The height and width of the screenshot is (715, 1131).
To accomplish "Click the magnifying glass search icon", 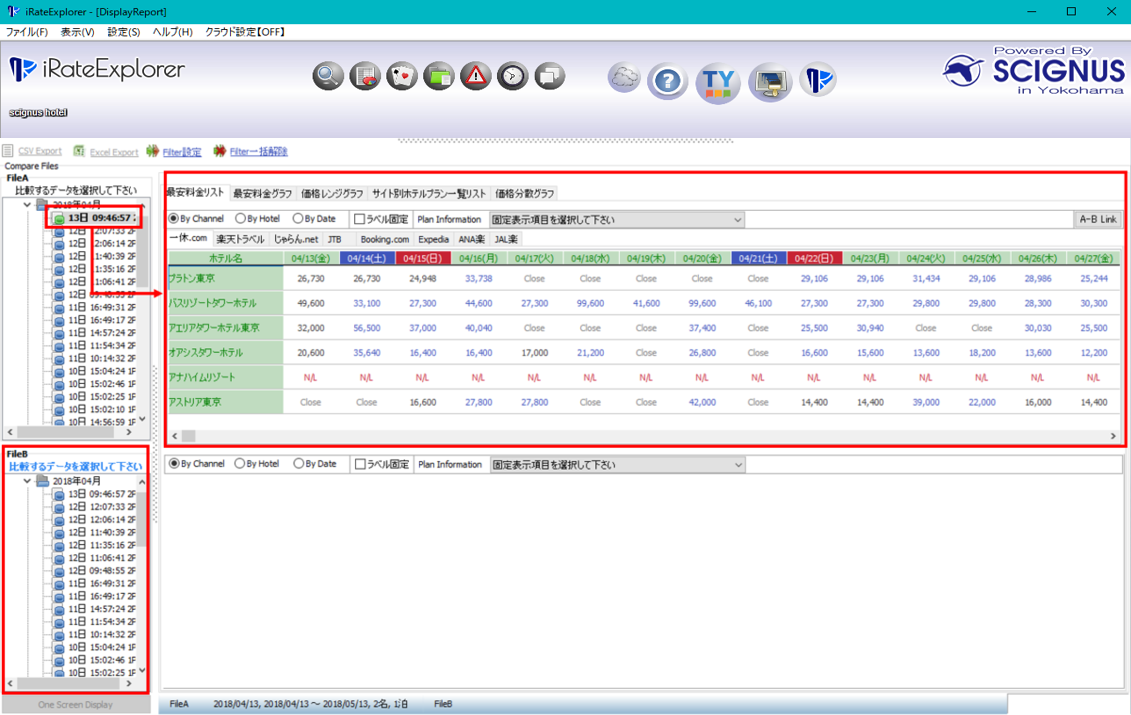I will (328, 76).
